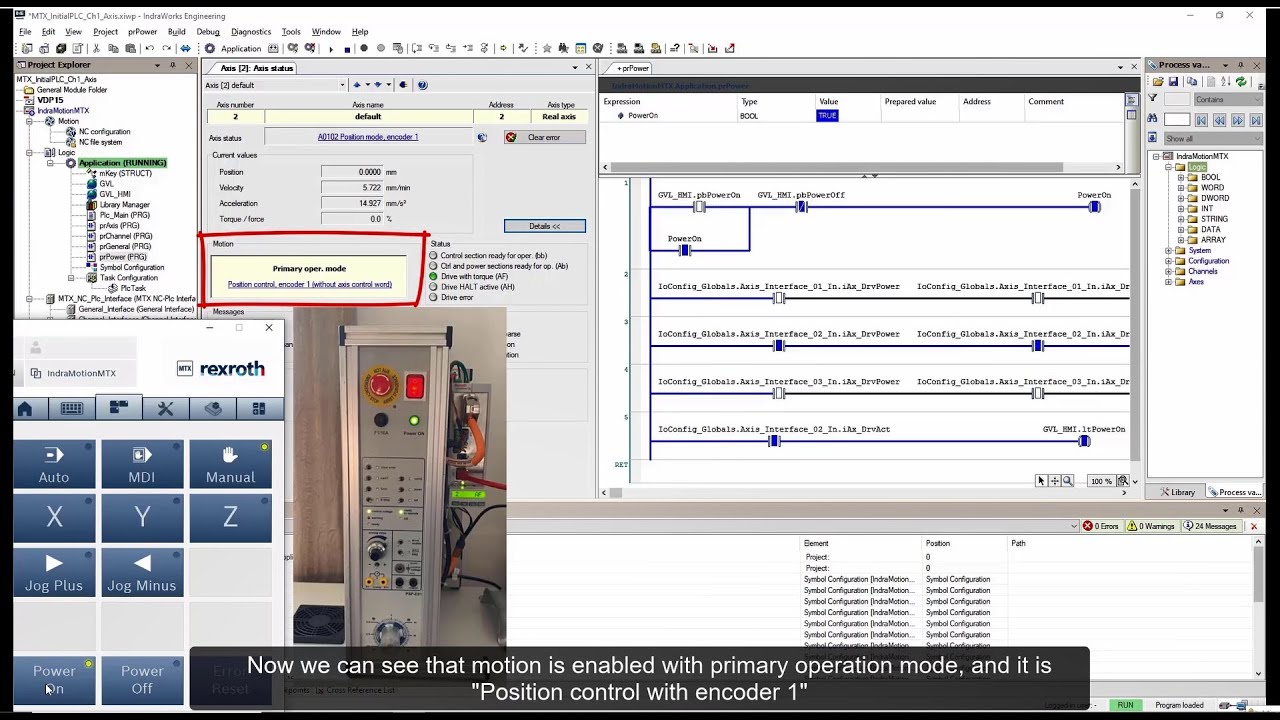Click the Details << button
This screenshot has width=1280, height=720.
pos(545,226)
